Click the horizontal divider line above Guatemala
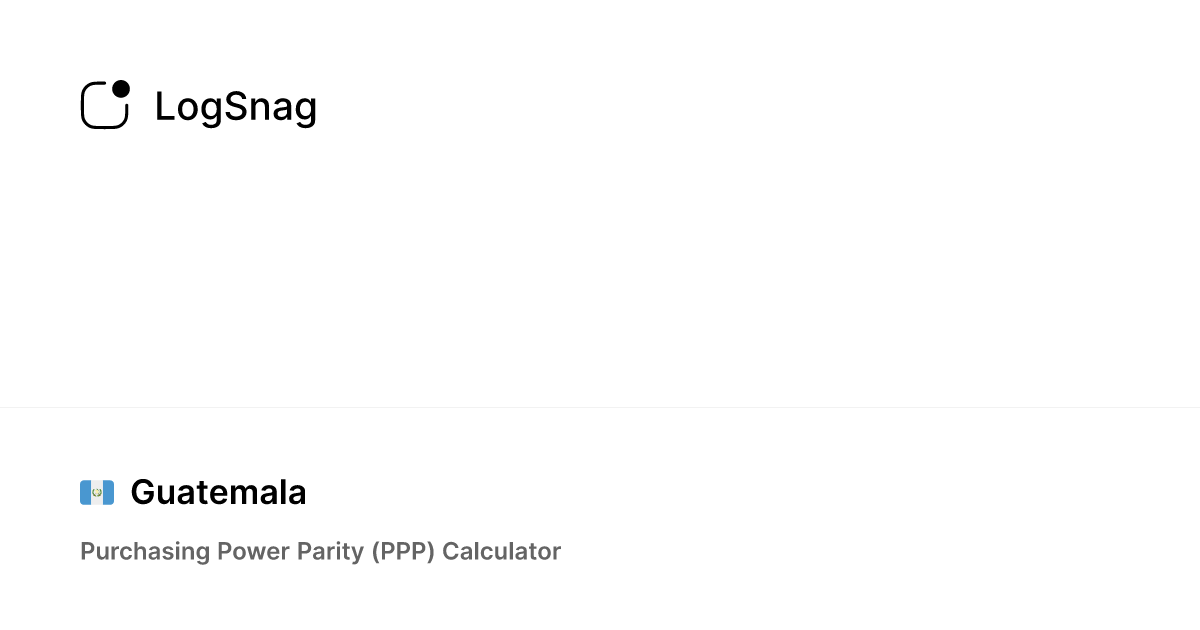The height and width of the screenshot is (630, 1200). [600, 407]
